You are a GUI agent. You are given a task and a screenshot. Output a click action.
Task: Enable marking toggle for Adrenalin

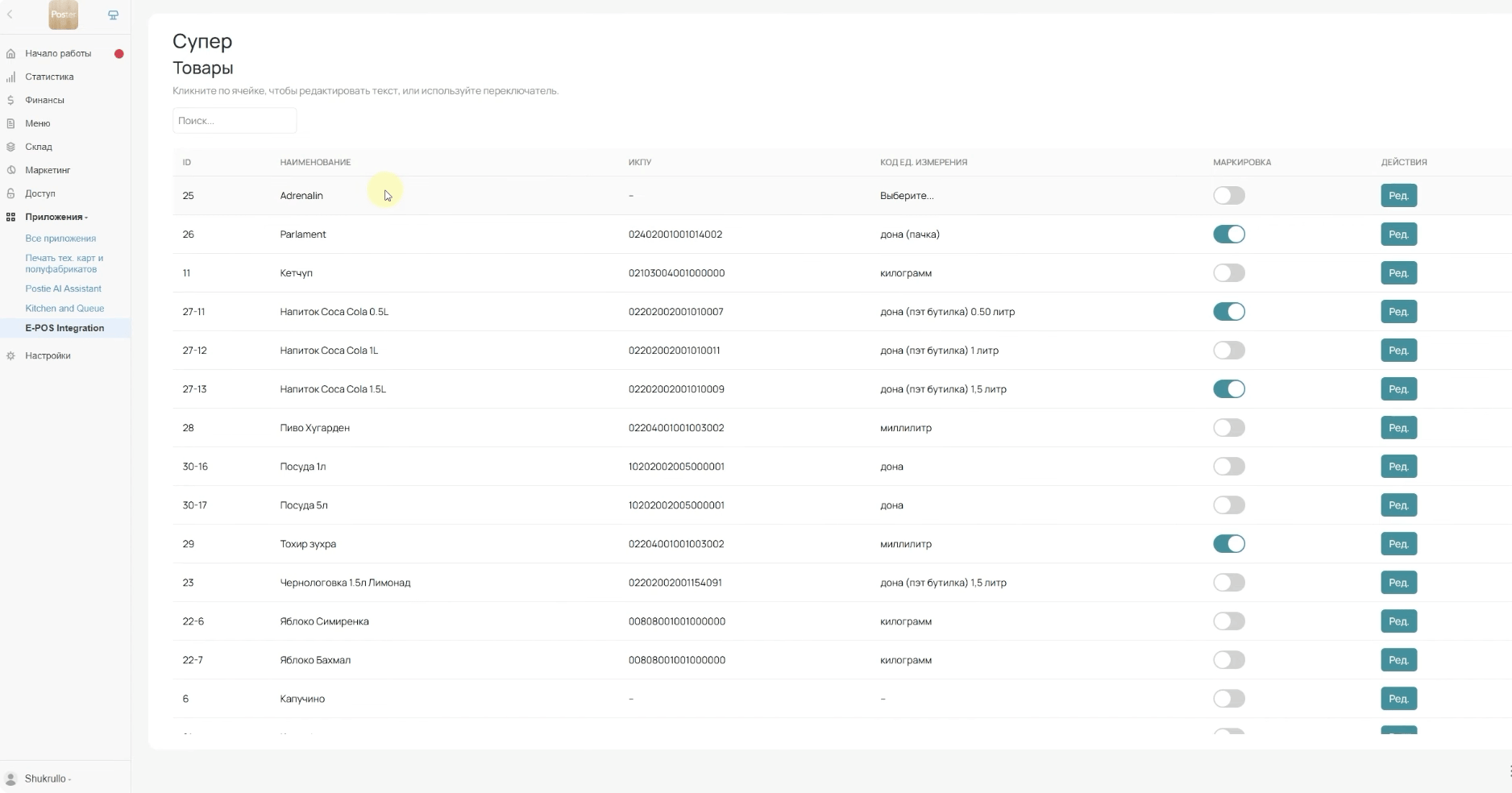pyautogui.click(x=1228, y=196)
